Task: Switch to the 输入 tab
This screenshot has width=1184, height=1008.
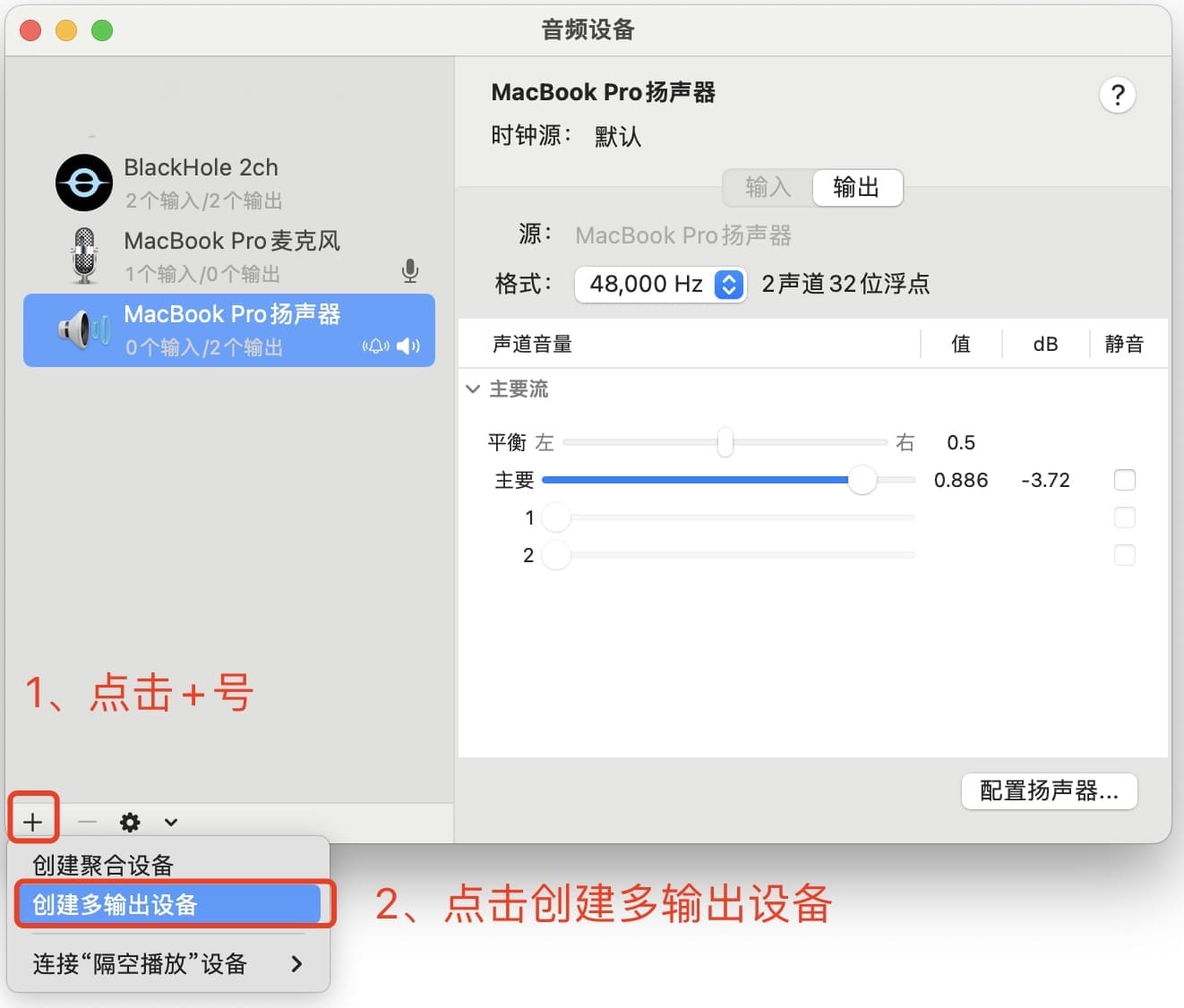Action: 768,187
